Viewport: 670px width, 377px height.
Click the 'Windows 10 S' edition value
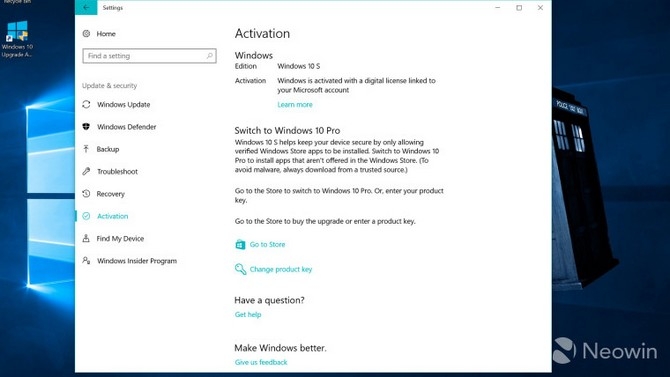(298, 66)
